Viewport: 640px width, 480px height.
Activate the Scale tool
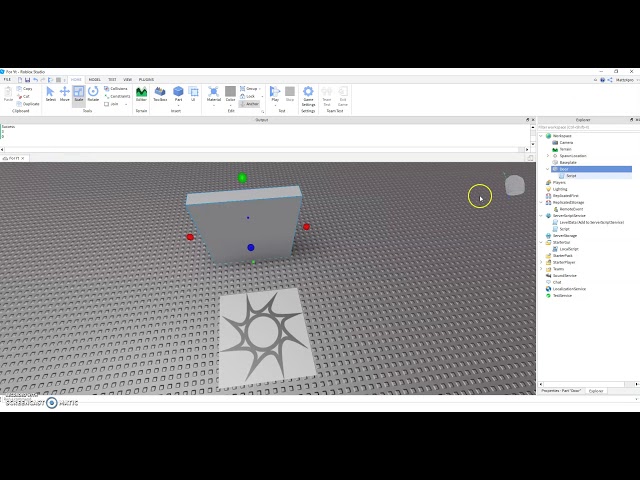79,94
